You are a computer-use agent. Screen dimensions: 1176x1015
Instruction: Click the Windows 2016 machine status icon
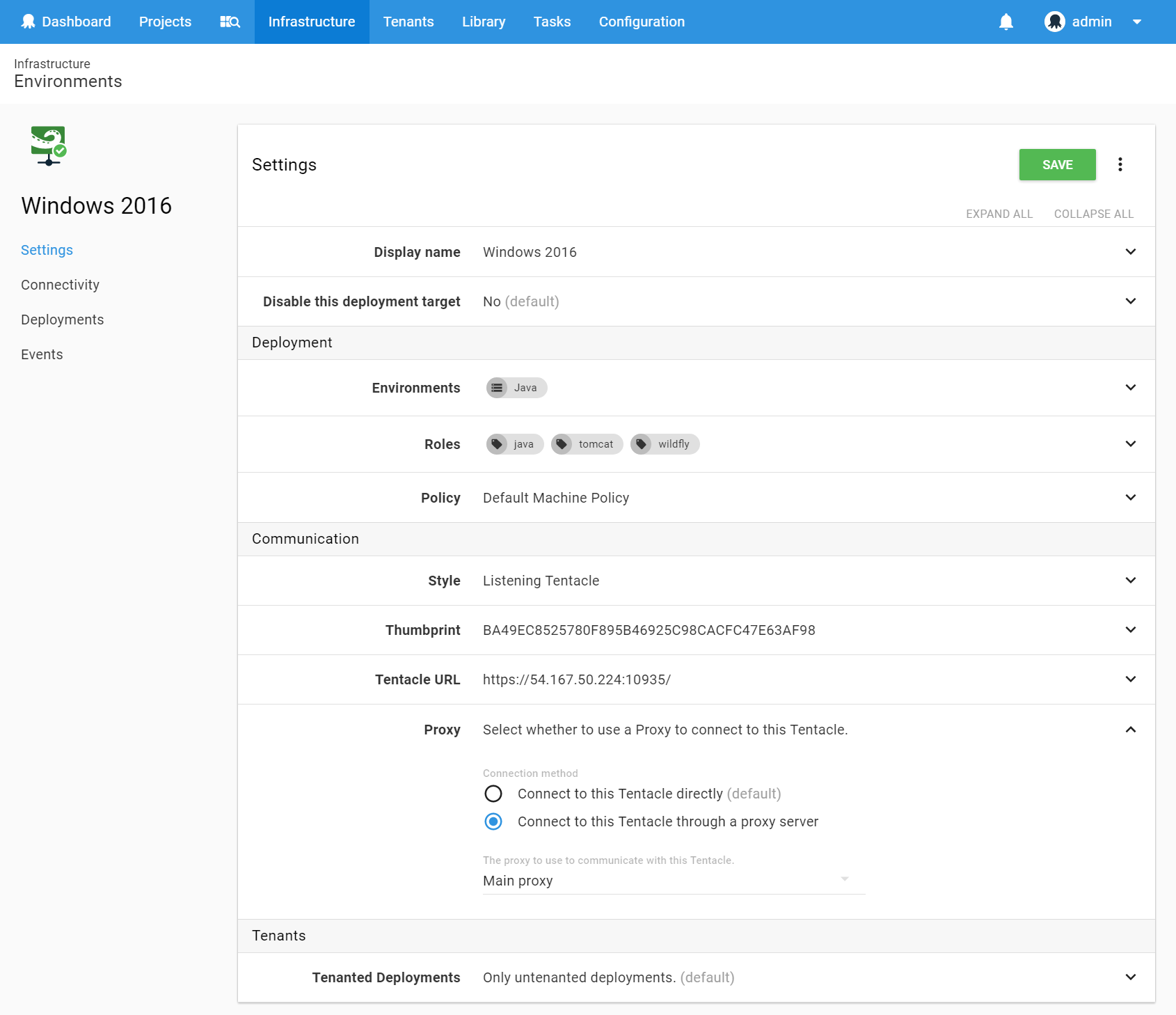pyautogui.click(x=49, y=145)
